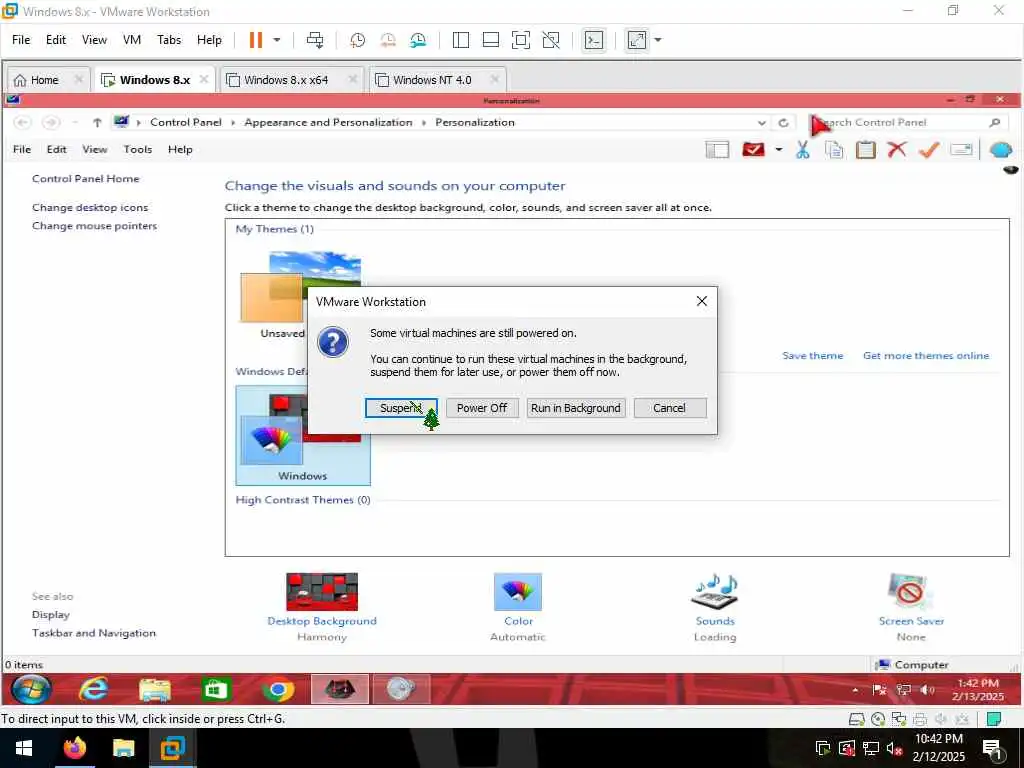Click the VMware hard disk status icon

tap(857, 719)
